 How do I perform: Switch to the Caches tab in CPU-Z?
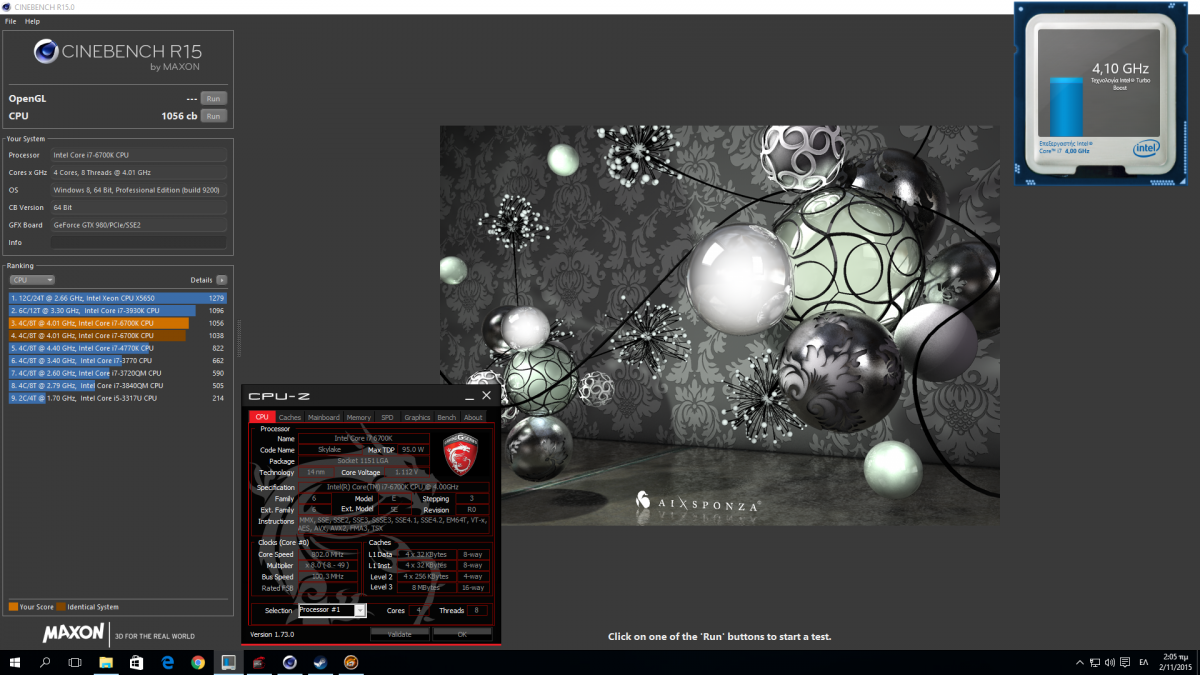click(290, 417)
